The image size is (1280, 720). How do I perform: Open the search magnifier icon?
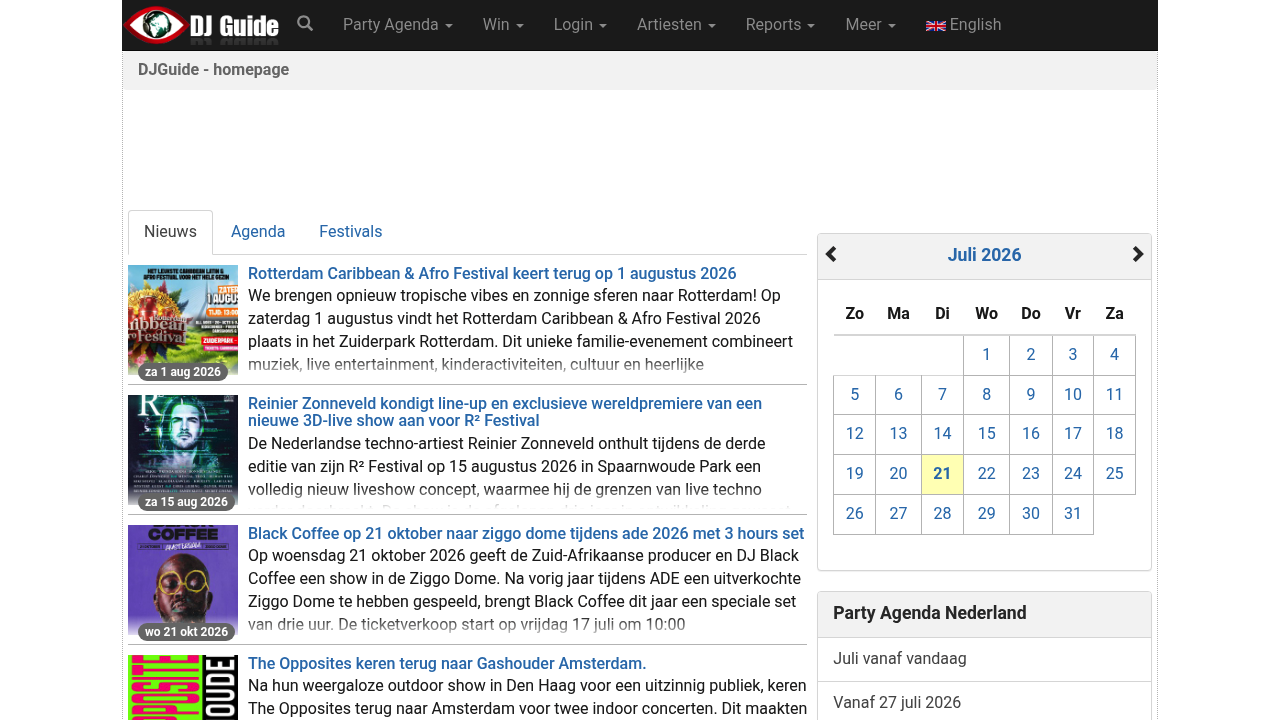[x=305, y=24]
